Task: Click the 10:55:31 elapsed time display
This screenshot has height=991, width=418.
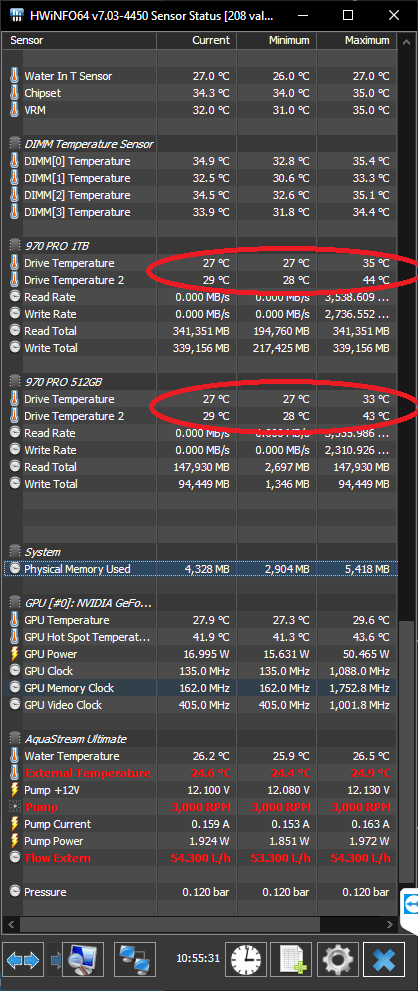Action: pos(199,958)
